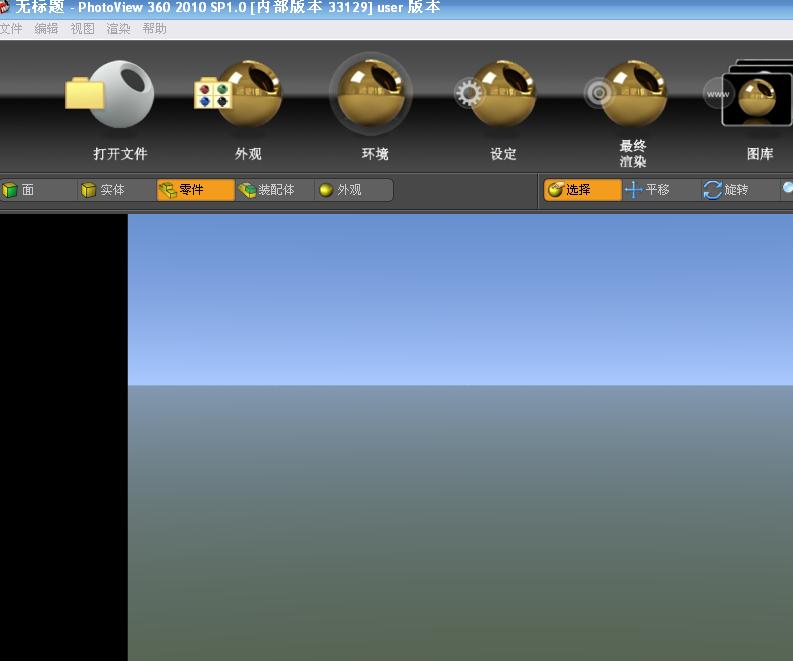This screenshot has width=793, height=661.
Task: Open the 打开文件 (open file) sphere icon
Action: point(110,94)
